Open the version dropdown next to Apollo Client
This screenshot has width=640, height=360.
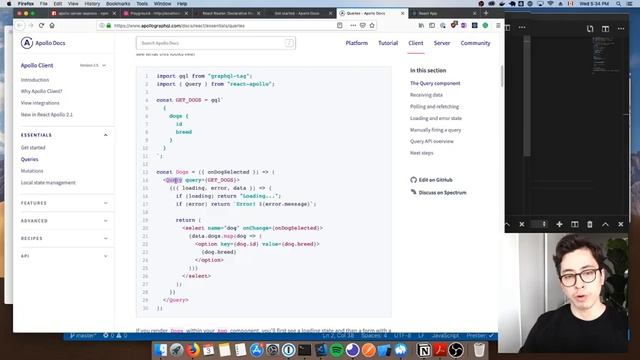pyautogui.click(x=93, y=65)
